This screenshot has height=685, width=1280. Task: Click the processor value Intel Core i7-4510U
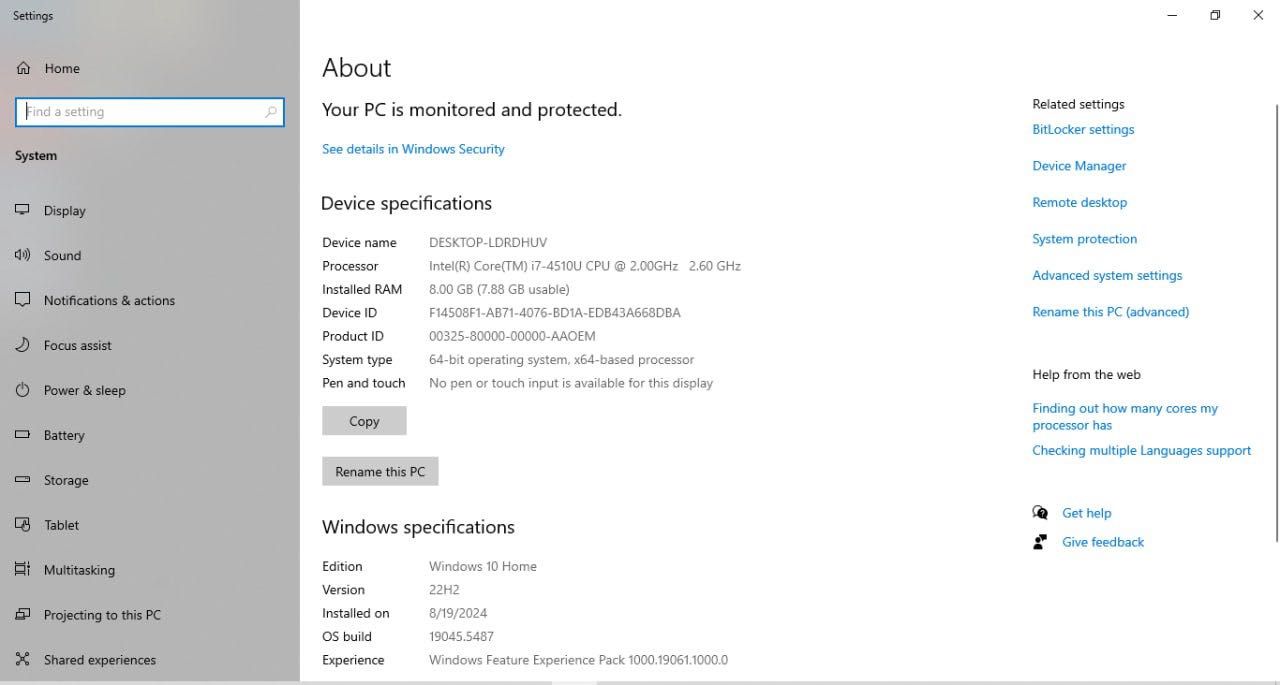point(585,266)
